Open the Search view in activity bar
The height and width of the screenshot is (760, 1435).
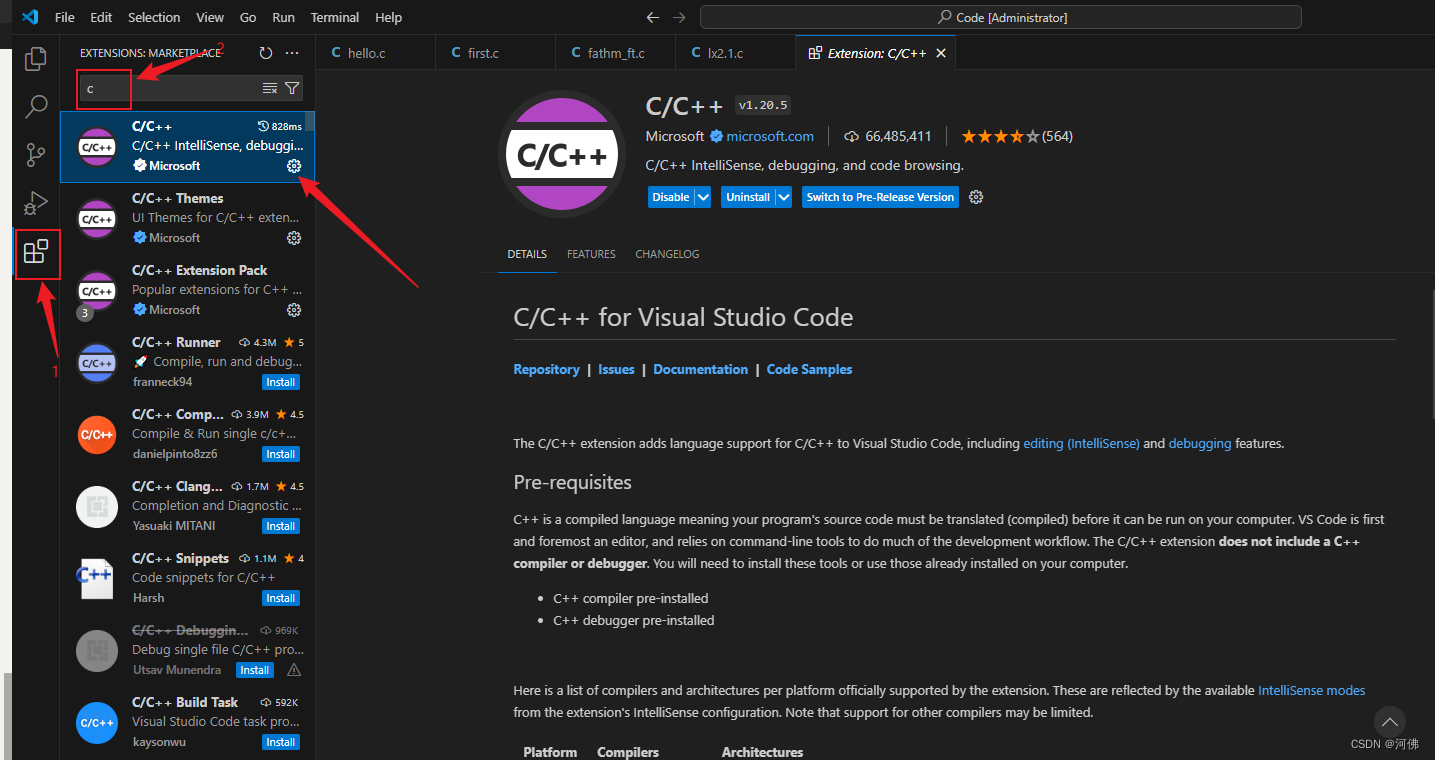[x=36, y=106]
